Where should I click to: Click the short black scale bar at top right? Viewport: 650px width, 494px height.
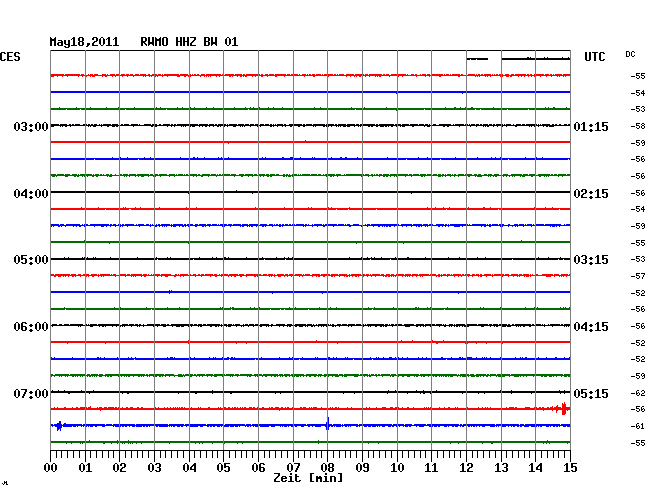pos(477,59)
